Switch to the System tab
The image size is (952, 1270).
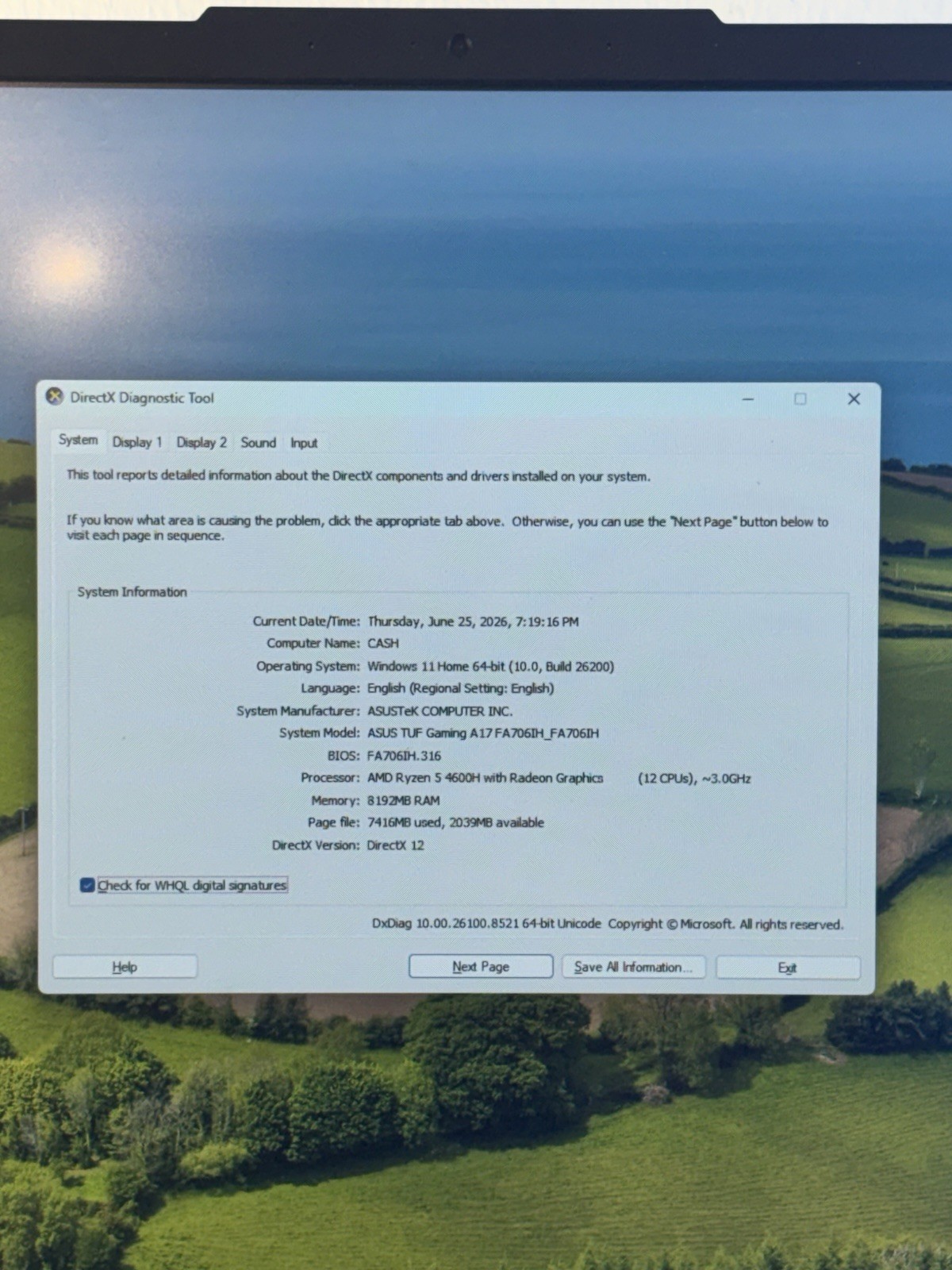(78, 440)
